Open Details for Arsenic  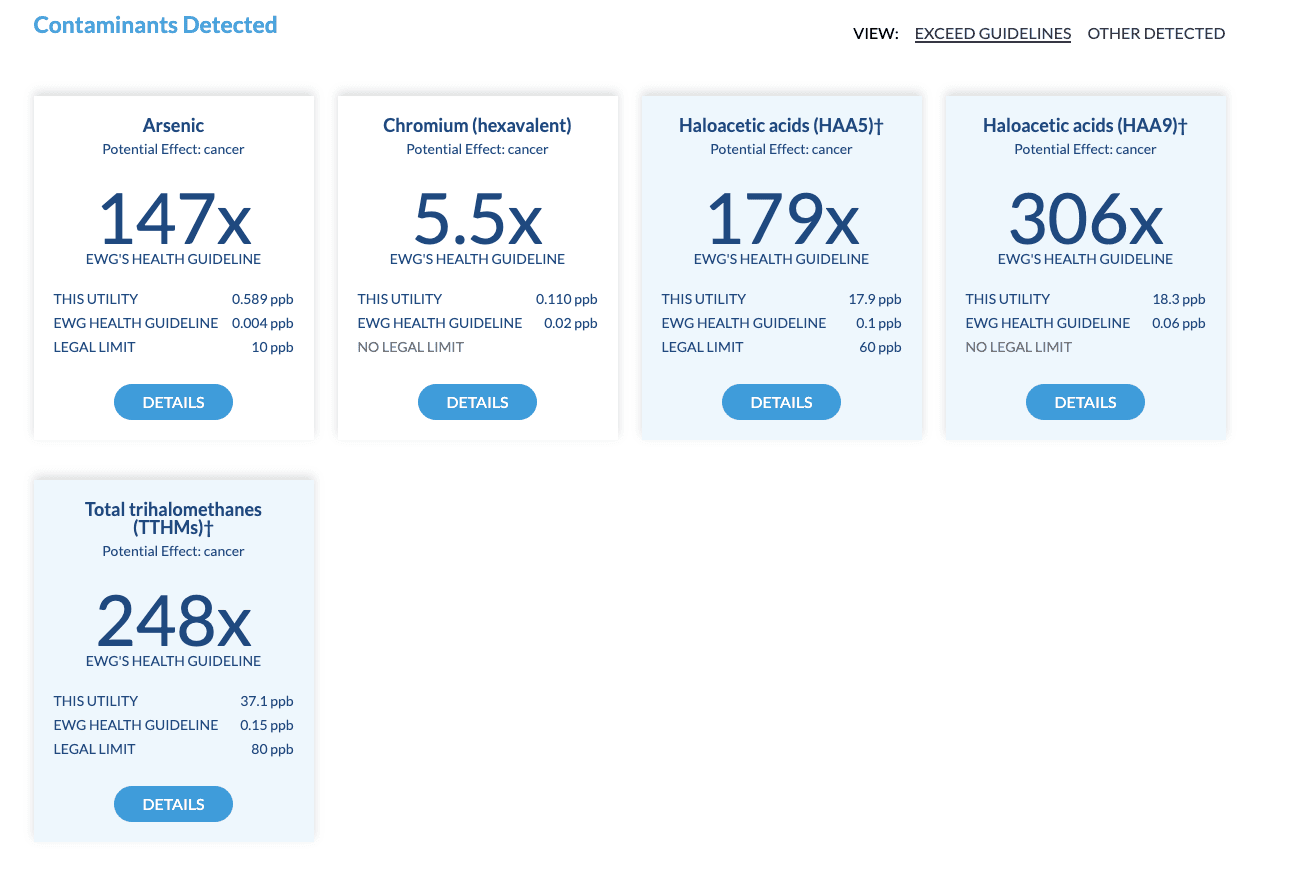[x=173, y=402]
